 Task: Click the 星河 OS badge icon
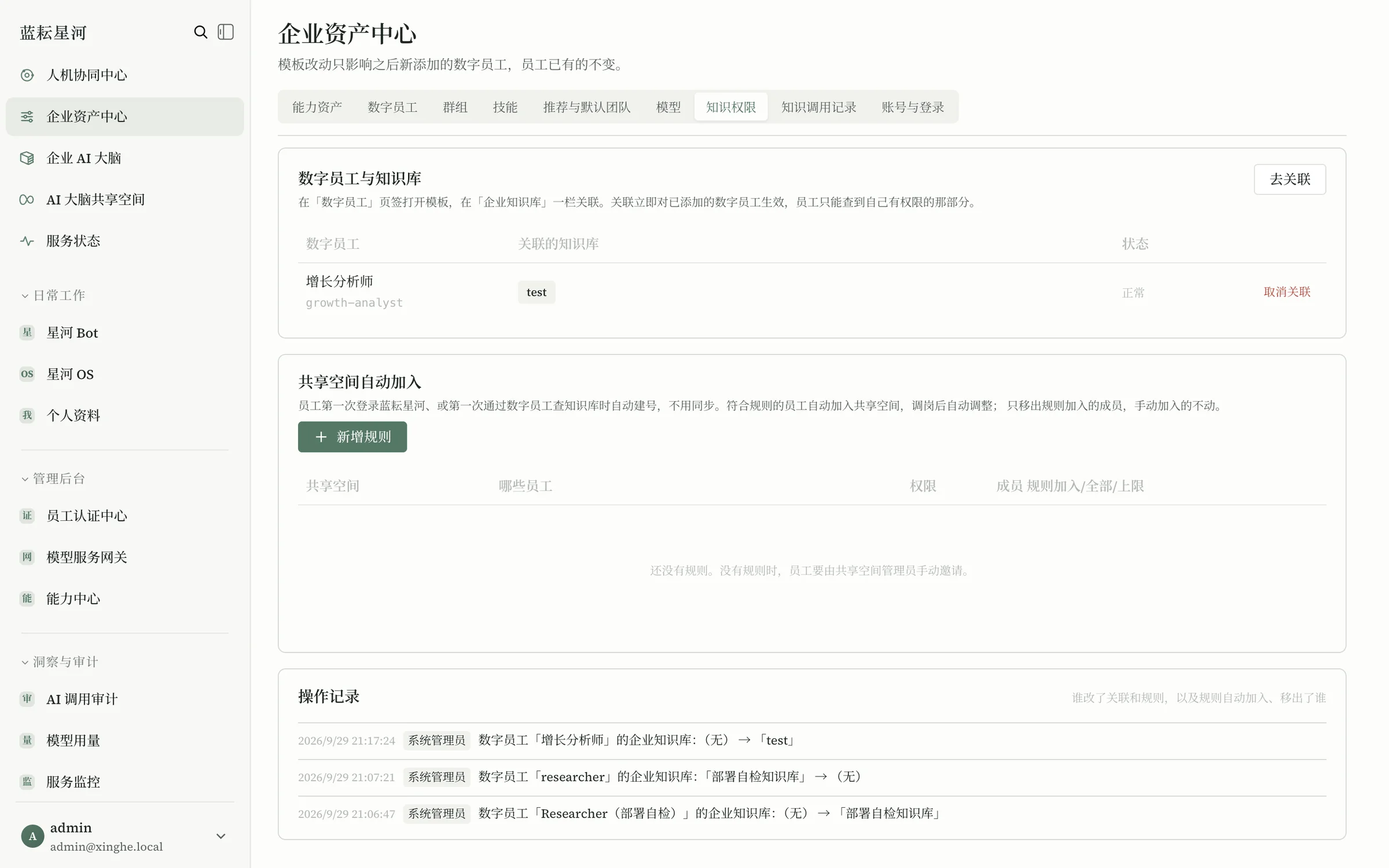point(27,374)
